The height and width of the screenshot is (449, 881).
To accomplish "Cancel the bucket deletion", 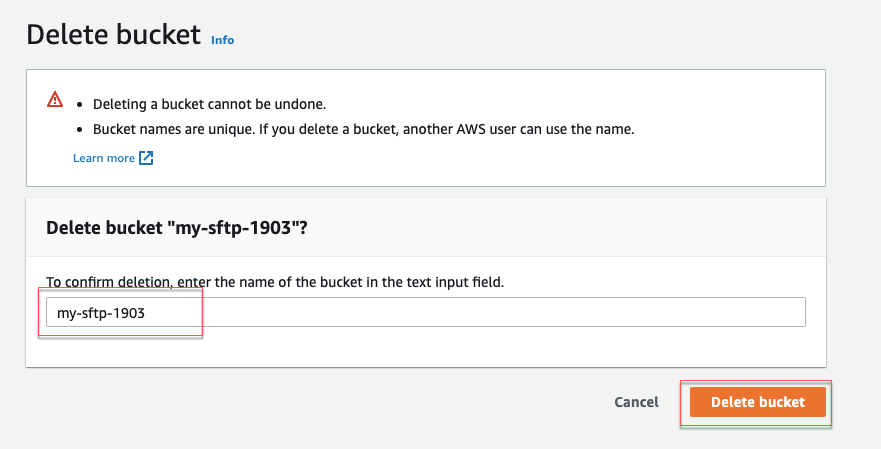I will point(636,402).
